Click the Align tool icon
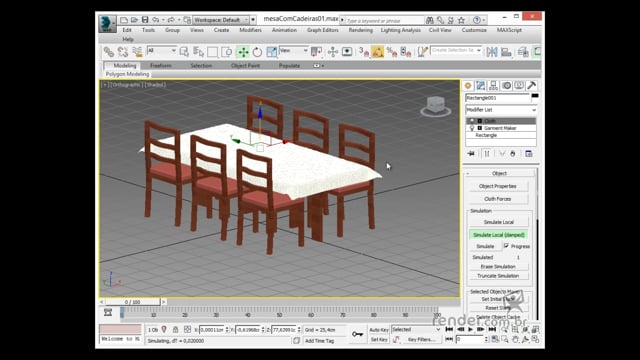The width and height of the screenshot is (640, 360). [506, 52]
